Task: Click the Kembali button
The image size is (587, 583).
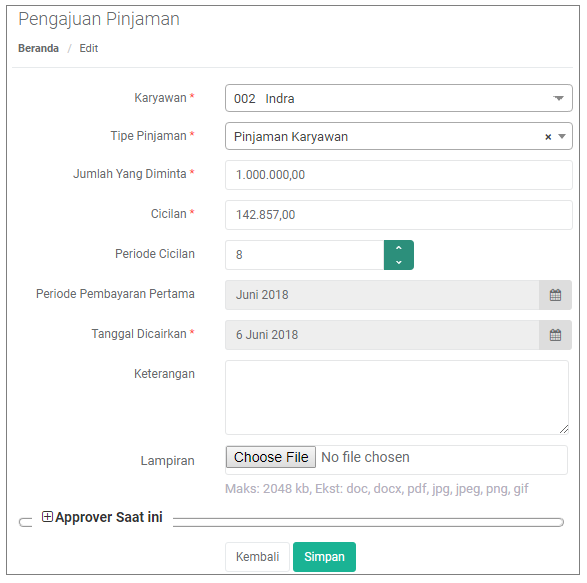Action: [x=258, y=557]
